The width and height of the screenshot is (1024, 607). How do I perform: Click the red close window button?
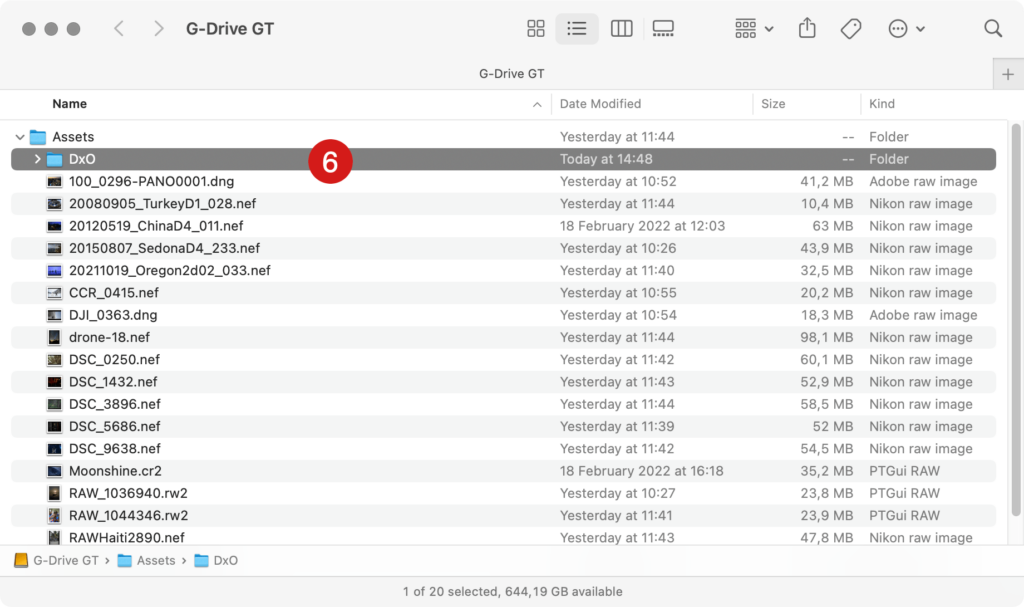[x=29, y=29]
